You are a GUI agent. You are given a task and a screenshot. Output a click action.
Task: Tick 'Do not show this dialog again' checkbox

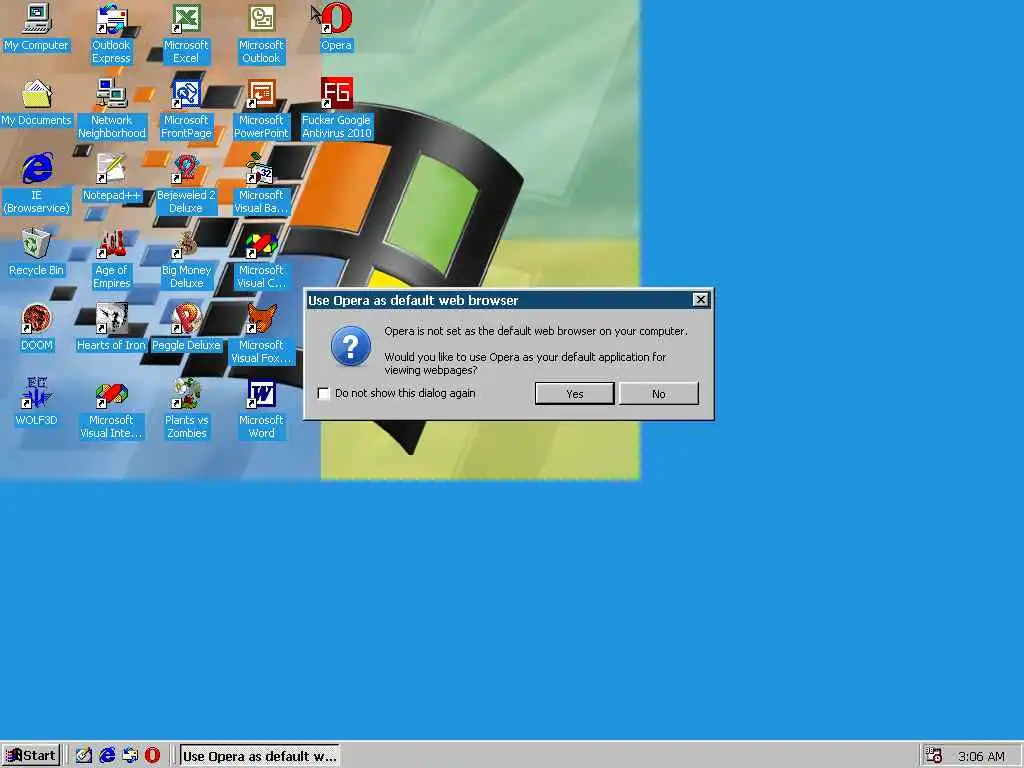(x=323, y=393)
